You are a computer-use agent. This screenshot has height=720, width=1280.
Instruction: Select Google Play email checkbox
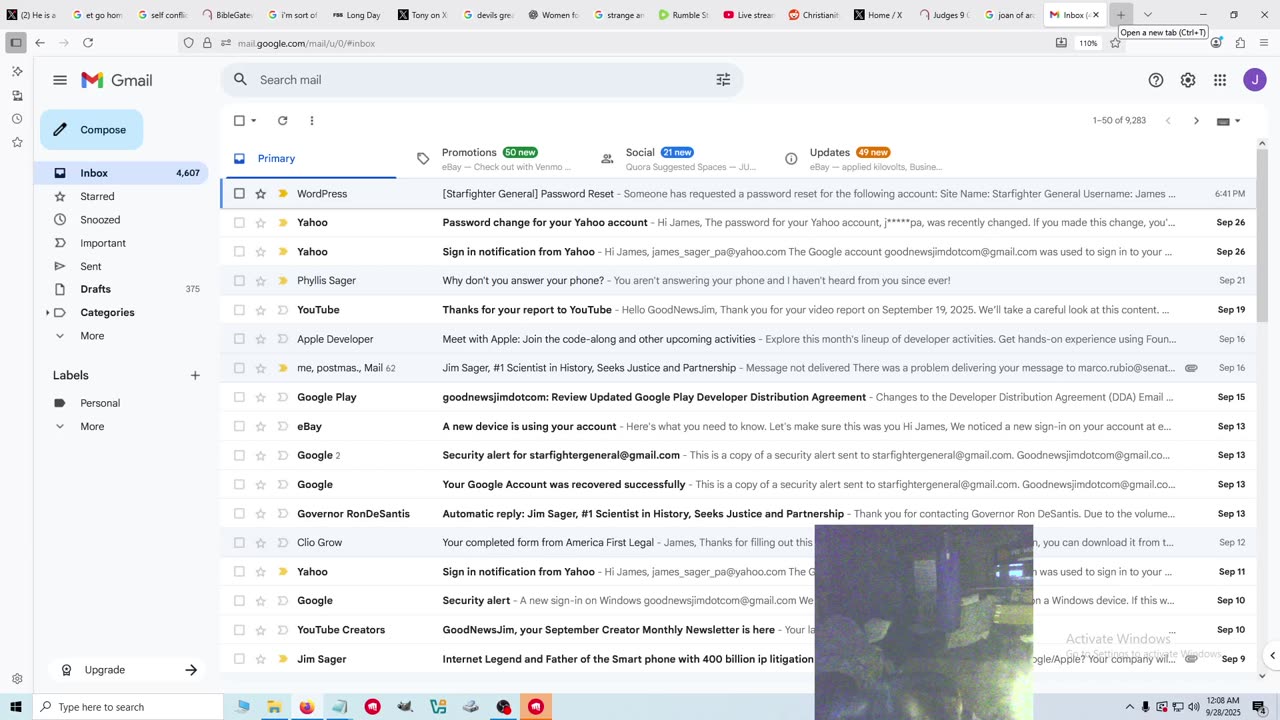(x=239, y=397)
